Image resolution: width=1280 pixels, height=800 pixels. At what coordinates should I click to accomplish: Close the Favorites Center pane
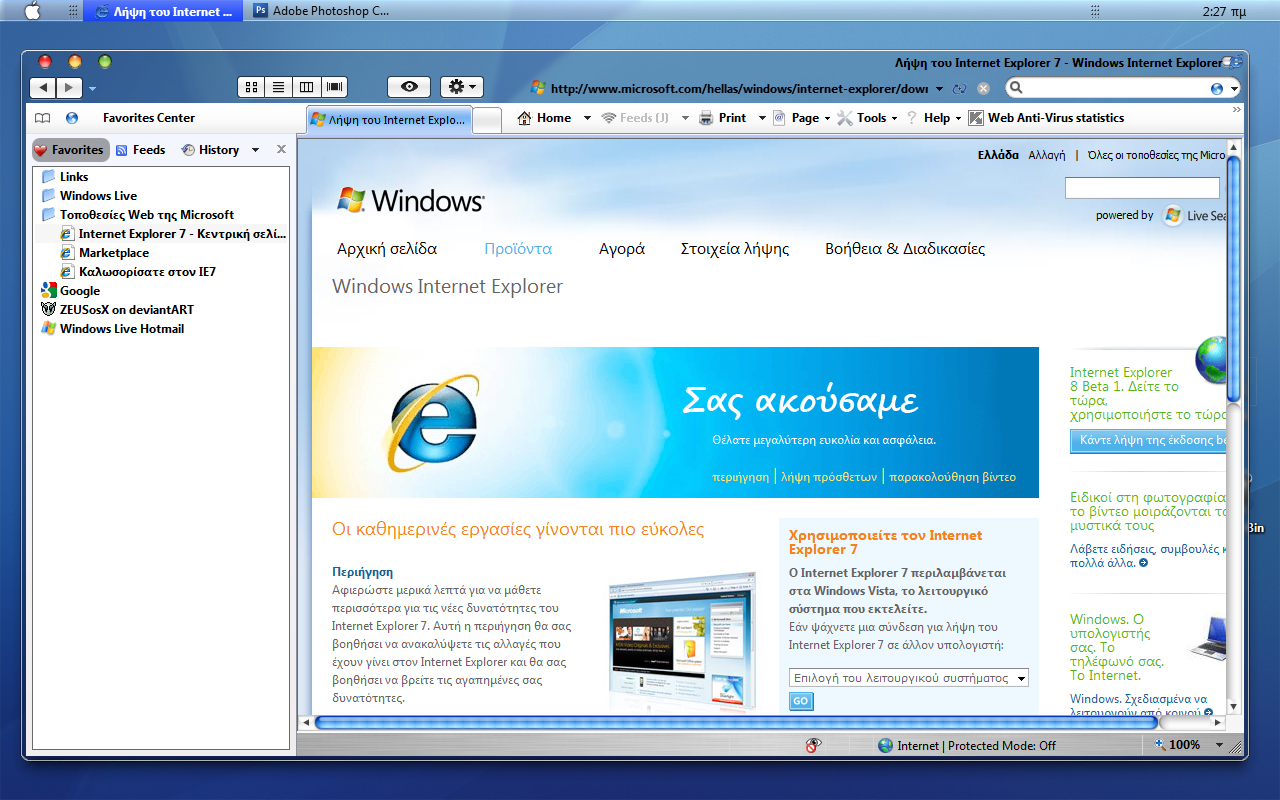[281, 149]
